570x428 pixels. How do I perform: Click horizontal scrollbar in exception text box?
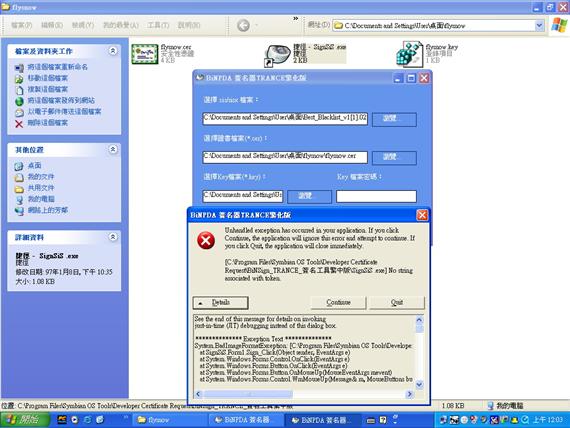304,394
